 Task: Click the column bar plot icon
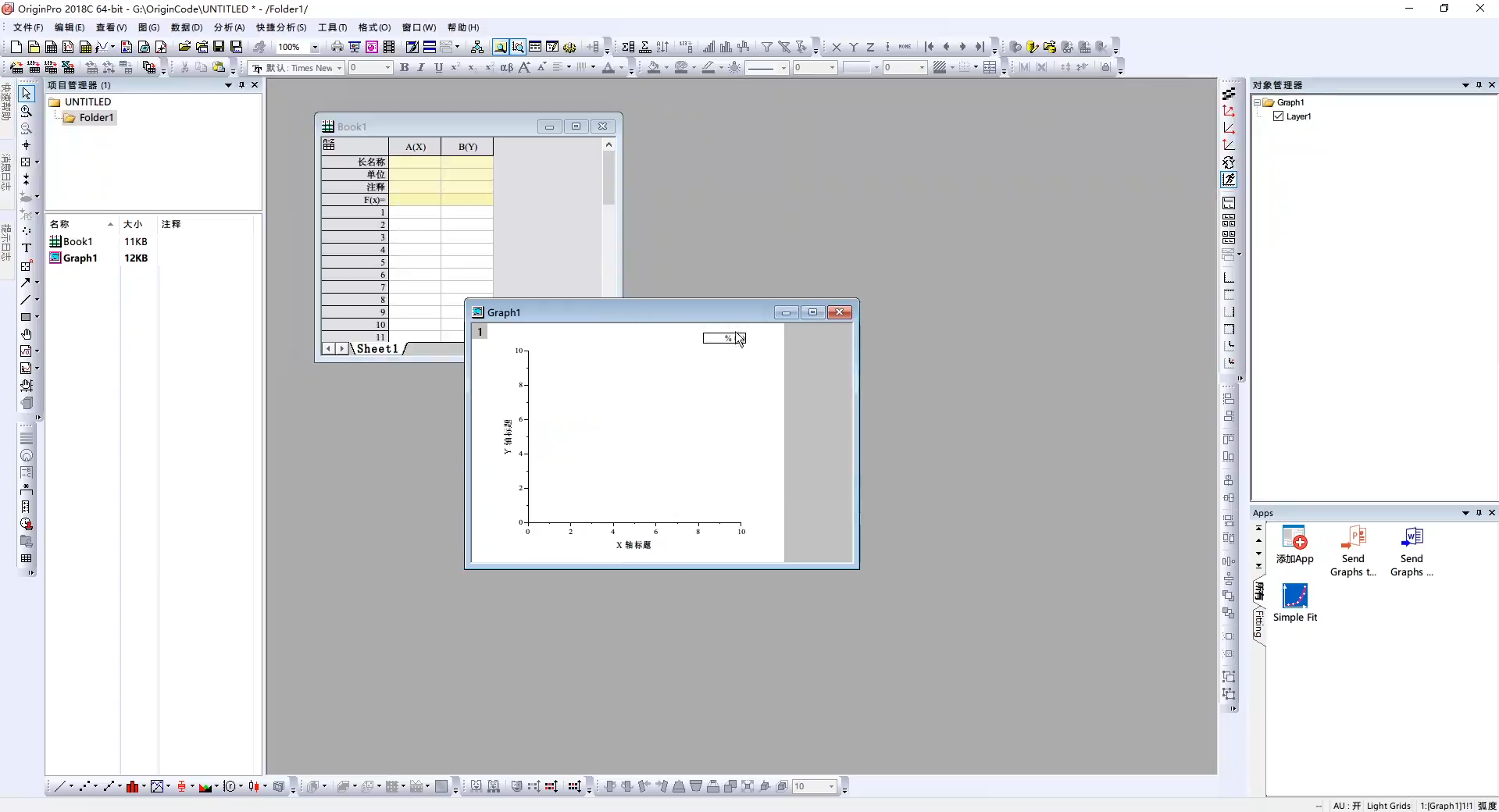pos(133,786)
